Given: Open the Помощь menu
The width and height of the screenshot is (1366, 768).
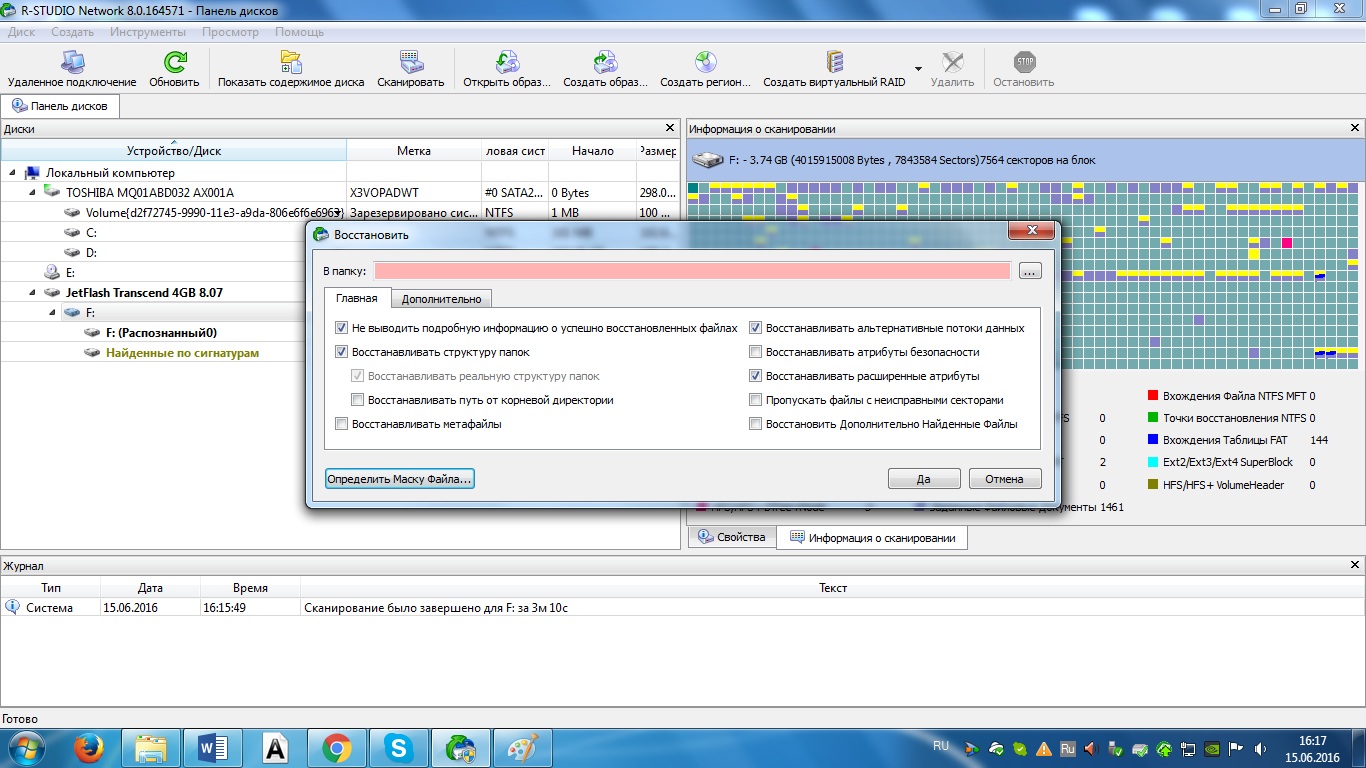Looking at the screenshot, I should coord(299,32).
